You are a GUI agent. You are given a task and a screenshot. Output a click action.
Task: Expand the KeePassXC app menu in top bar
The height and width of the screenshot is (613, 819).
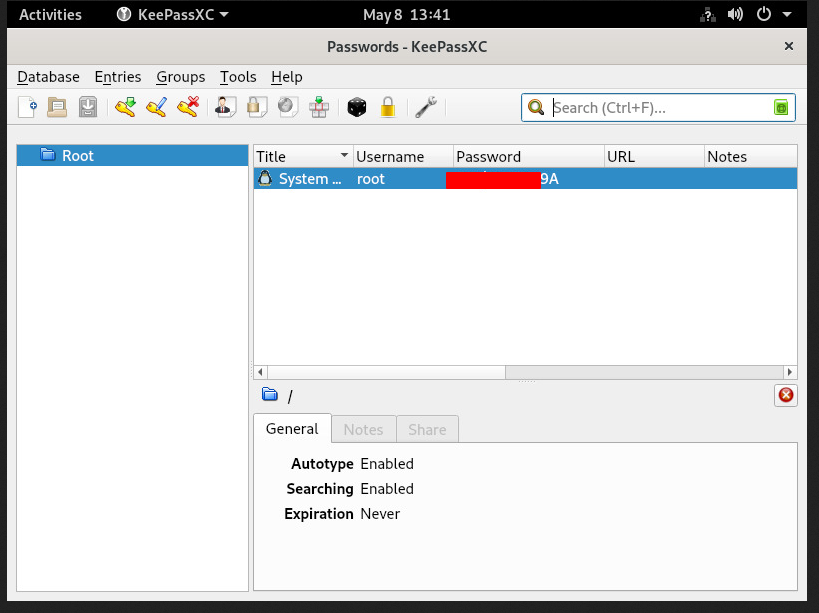tap(173, 14)
